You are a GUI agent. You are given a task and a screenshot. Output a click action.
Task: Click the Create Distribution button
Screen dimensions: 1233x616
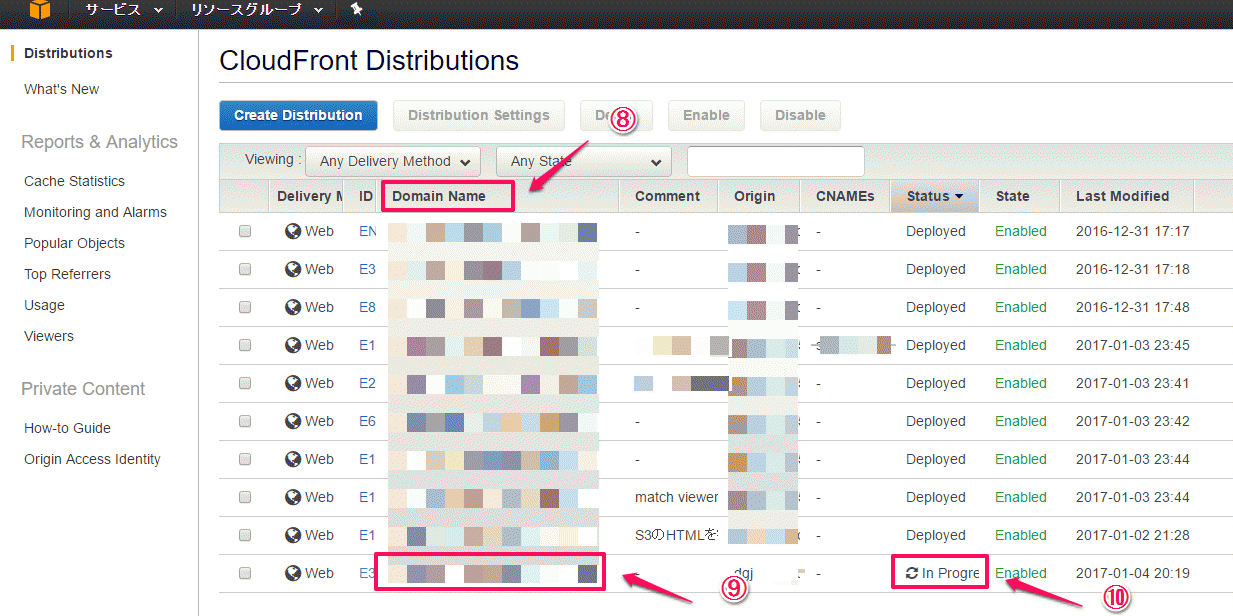pyautogui.click(x=298, y=115)
